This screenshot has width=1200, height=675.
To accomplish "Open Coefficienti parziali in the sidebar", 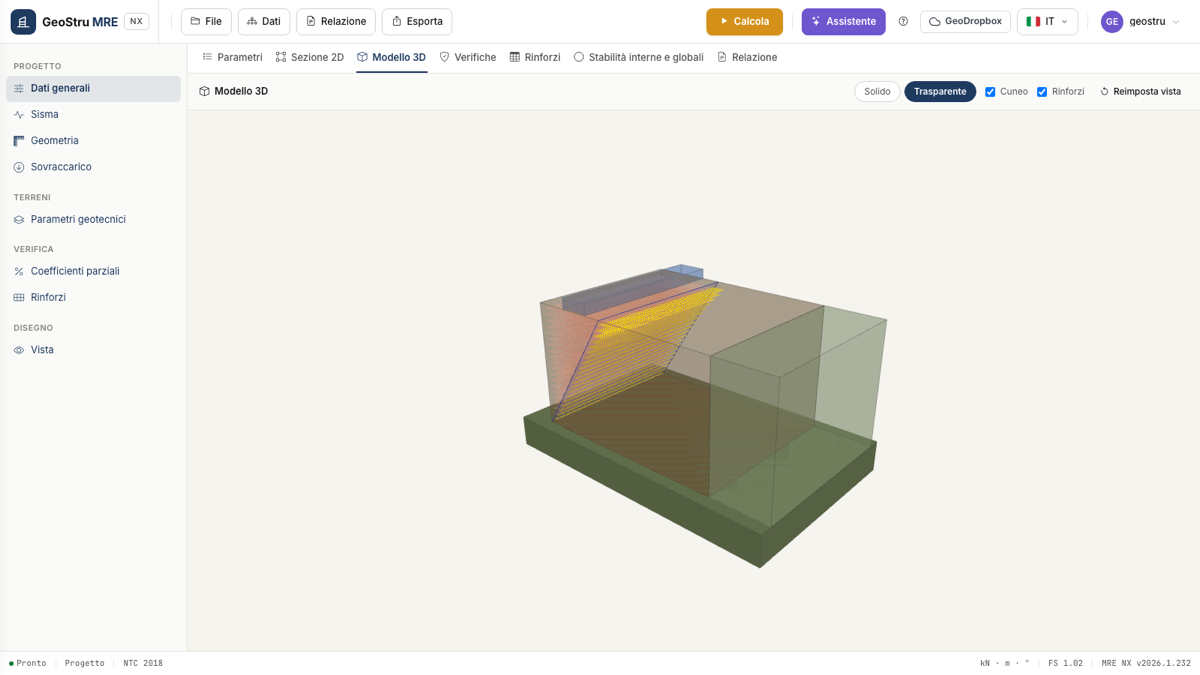I will click(93, 271).
